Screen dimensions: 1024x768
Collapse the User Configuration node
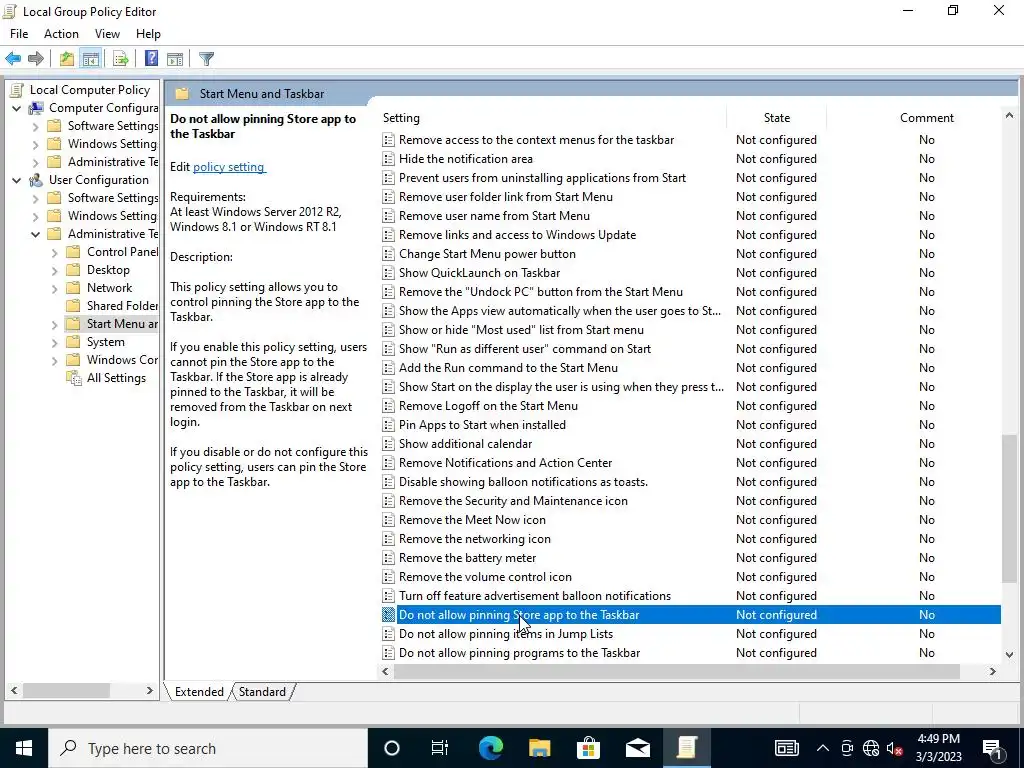click(16, 180)
